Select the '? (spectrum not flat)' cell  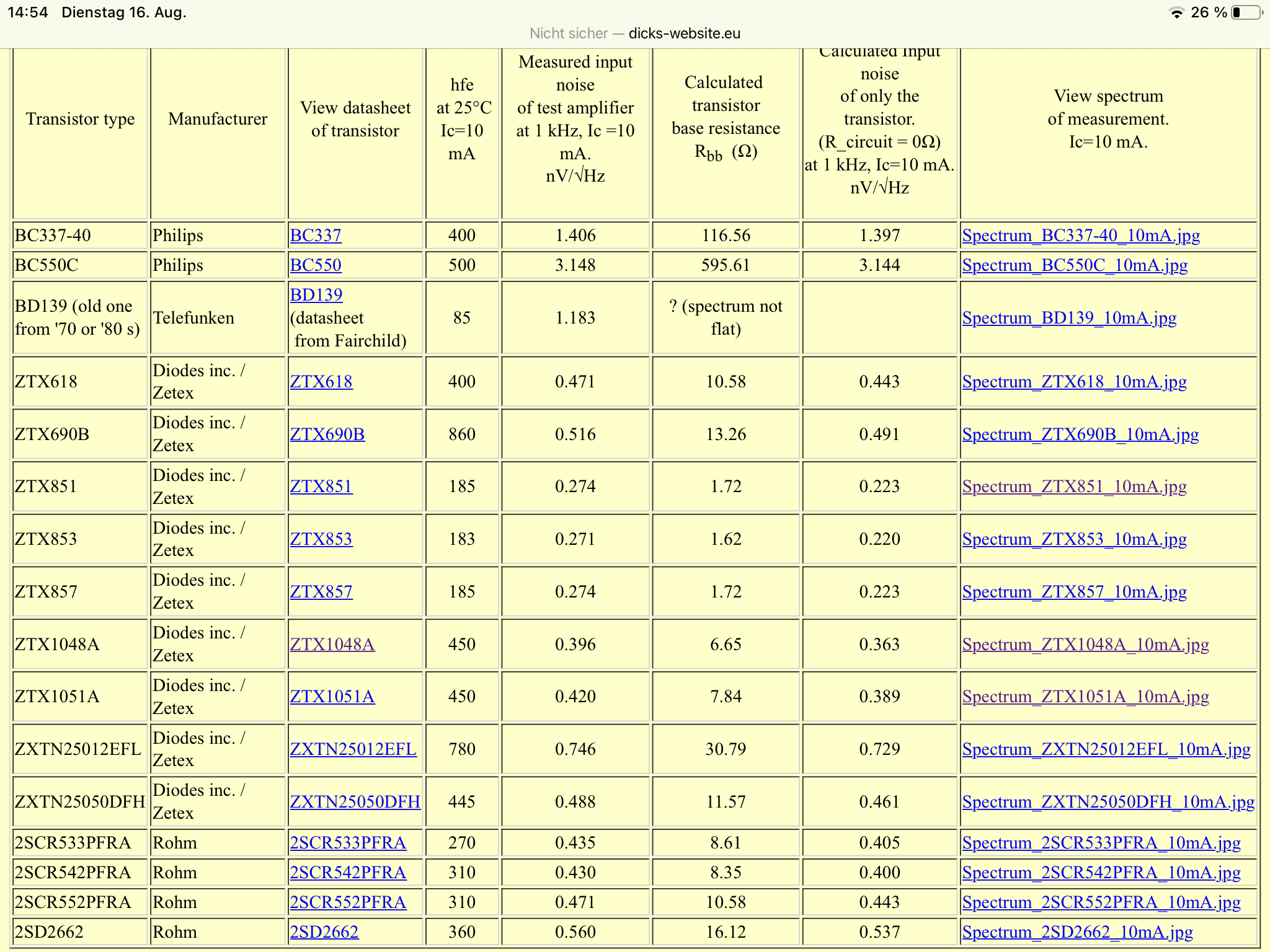(x=726, y=318)
